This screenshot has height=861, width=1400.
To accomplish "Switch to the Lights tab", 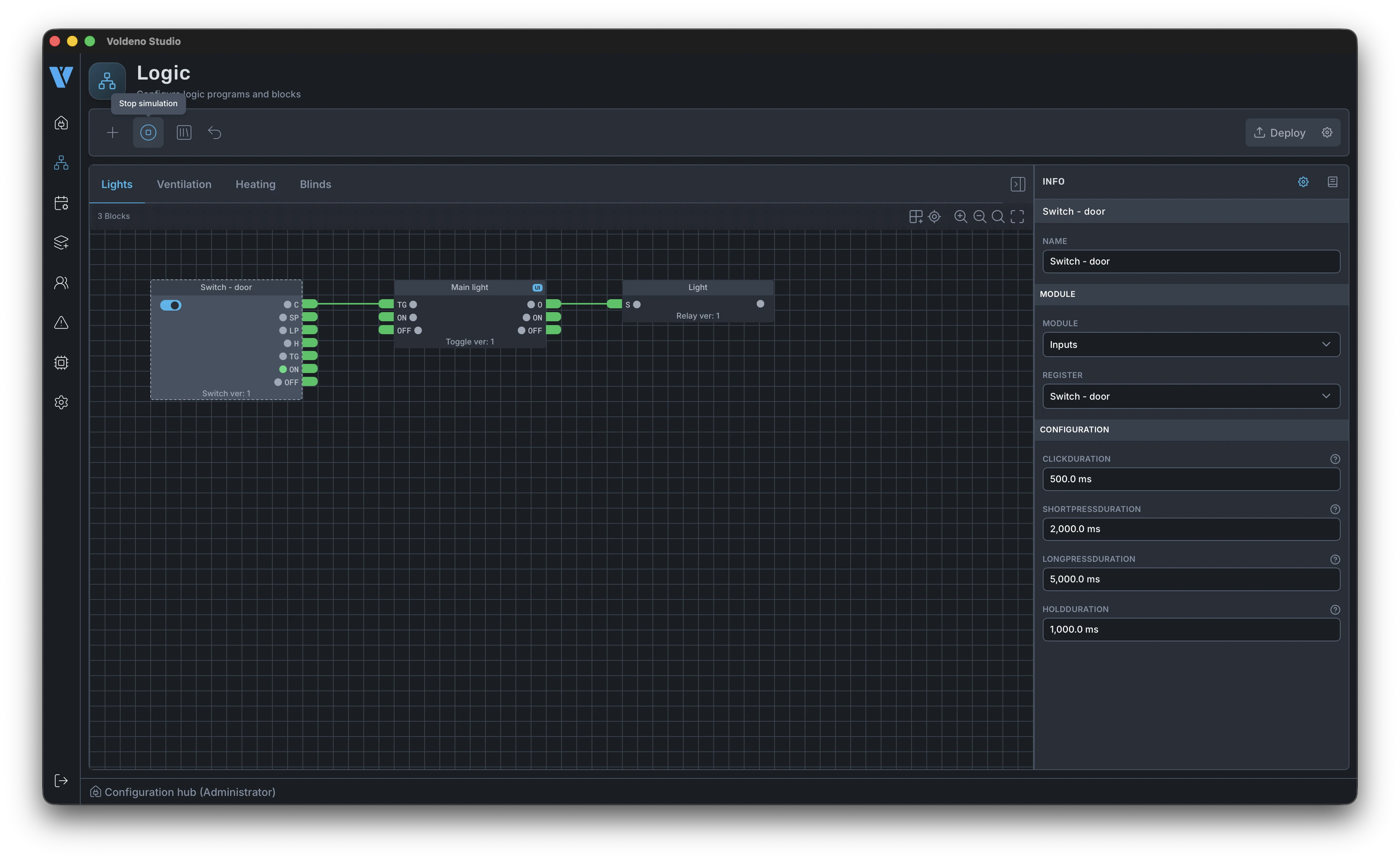I will point(117,185).
